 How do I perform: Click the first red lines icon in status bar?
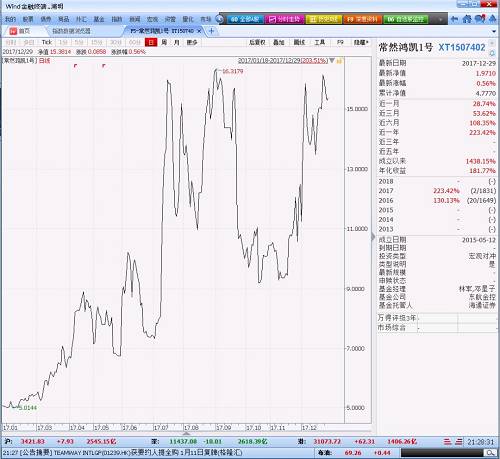447,442
